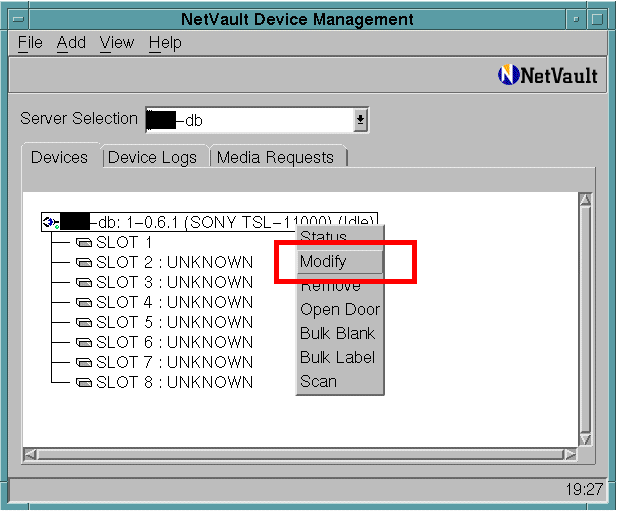Click the SLOT 2 tape icon
618x512 pixels.
pos(84,263)
